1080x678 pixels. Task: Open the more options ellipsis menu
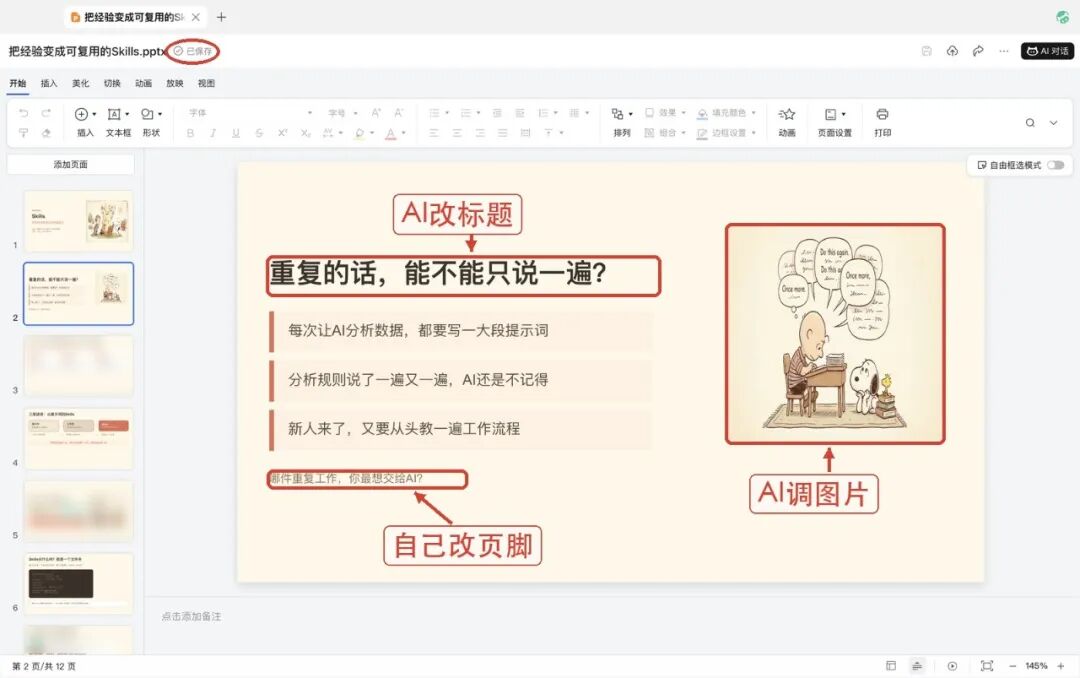point(1004,51)
